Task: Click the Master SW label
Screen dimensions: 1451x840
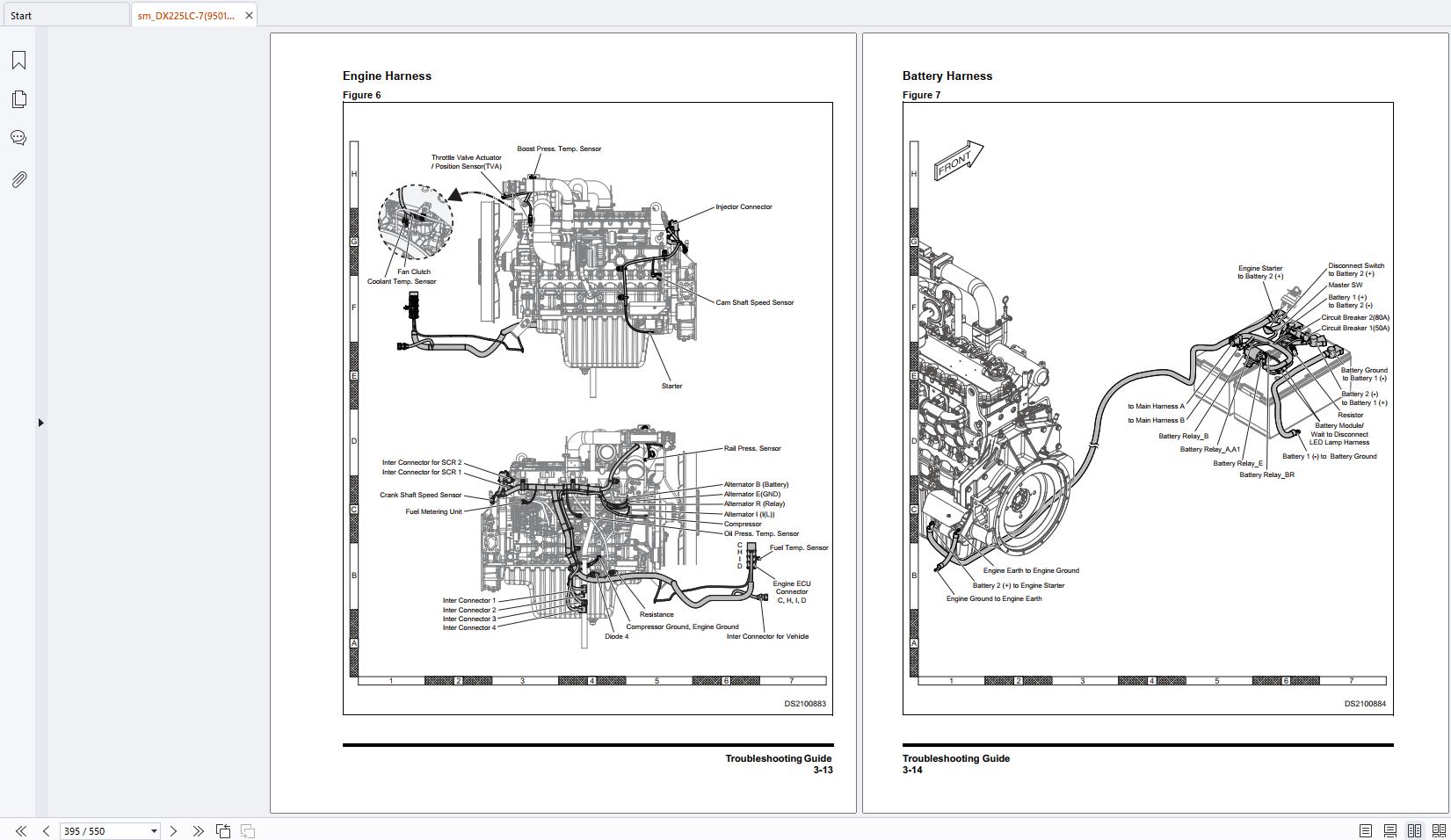Action: coord(1346,285)
